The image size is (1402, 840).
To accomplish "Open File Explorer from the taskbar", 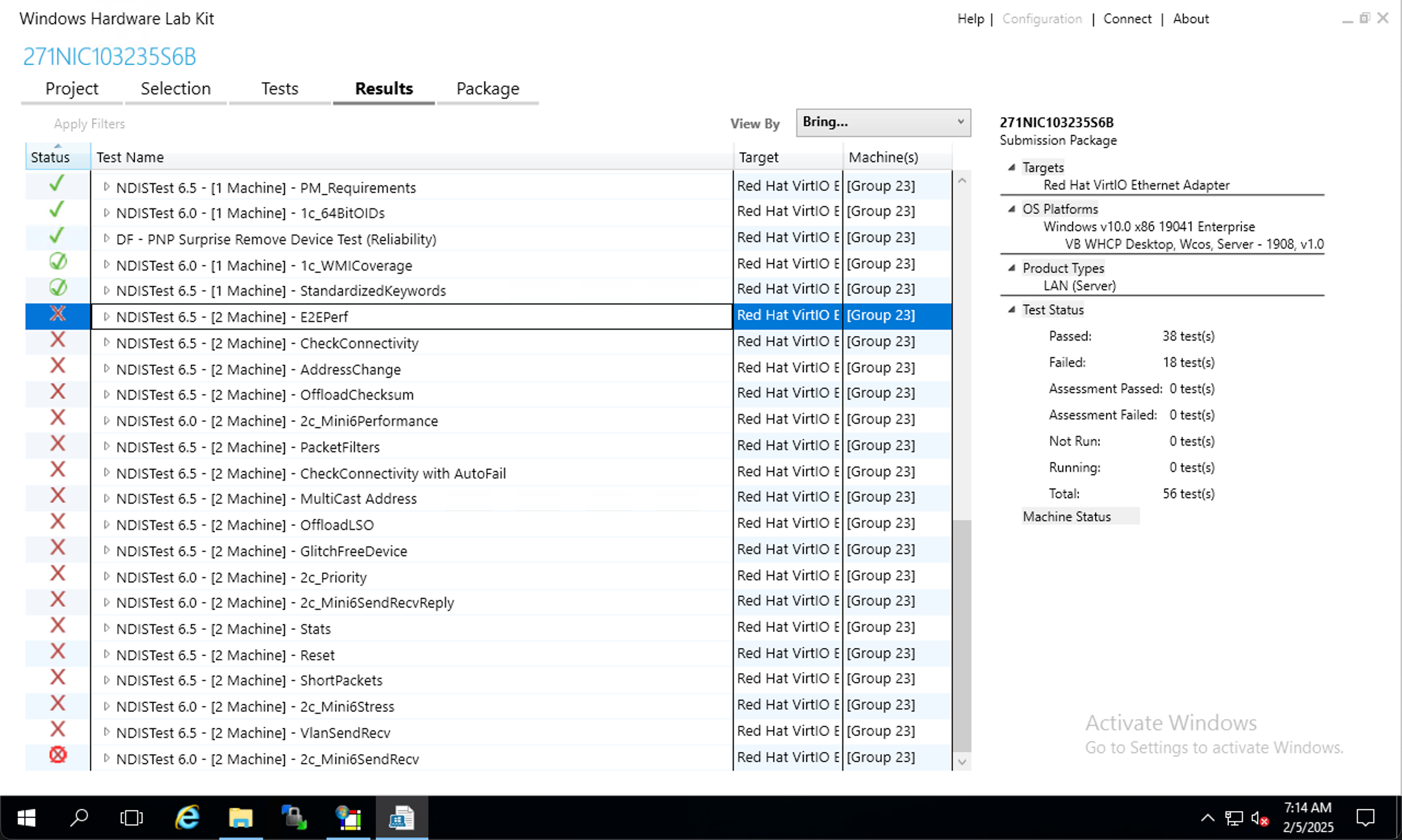I will coord(240,818).
